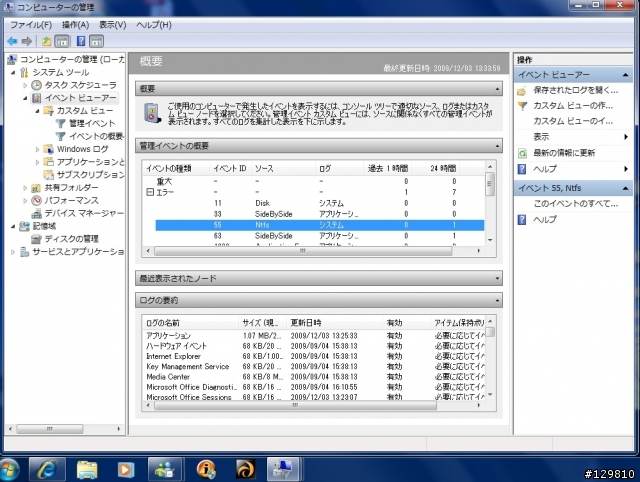Click the Show/Hide Console Tree toolbar icon
The image size is (640, 482).
click(x=62, y=41)
